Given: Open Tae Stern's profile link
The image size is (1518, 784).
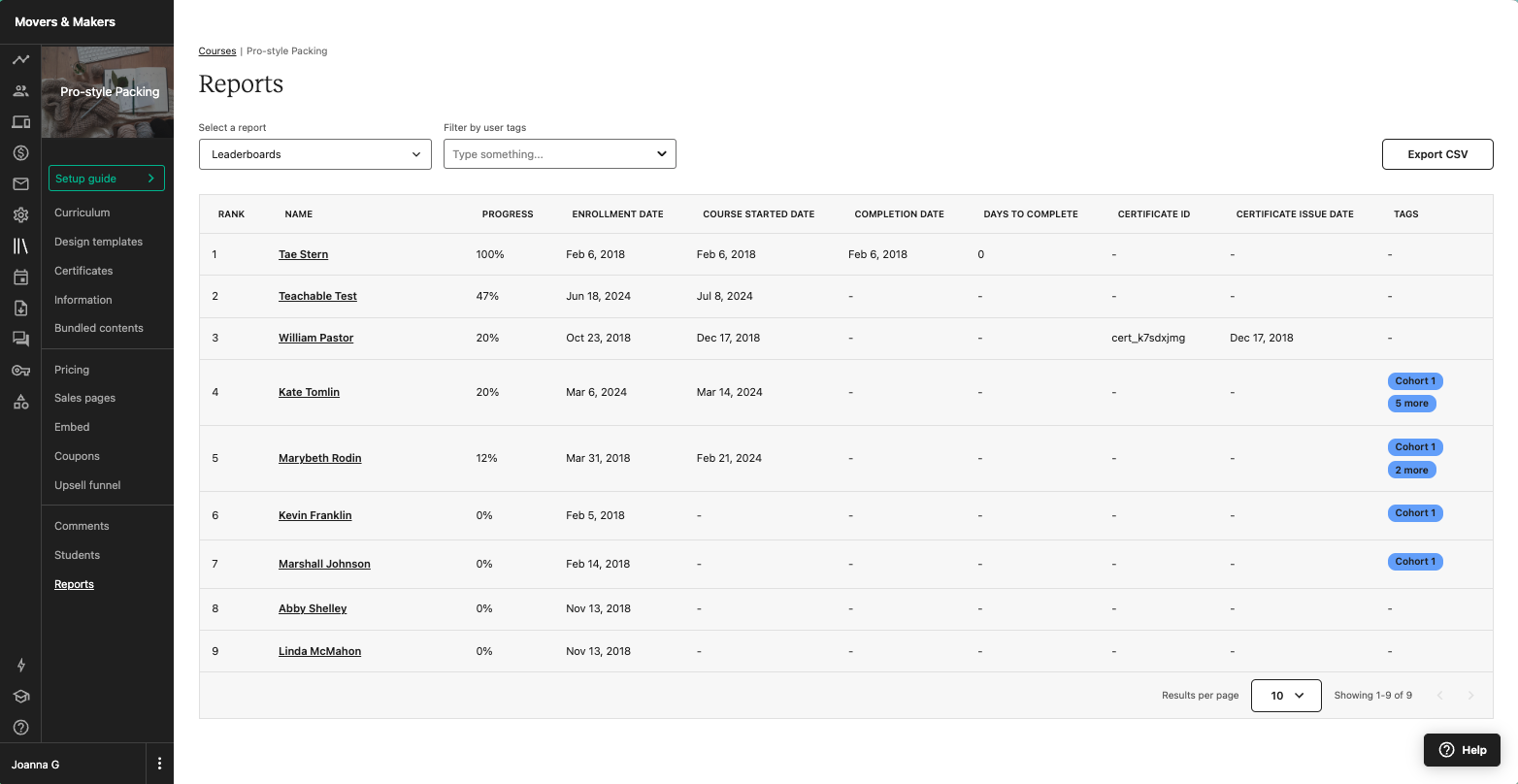Looking at the screenshot, I should (304, 254).
